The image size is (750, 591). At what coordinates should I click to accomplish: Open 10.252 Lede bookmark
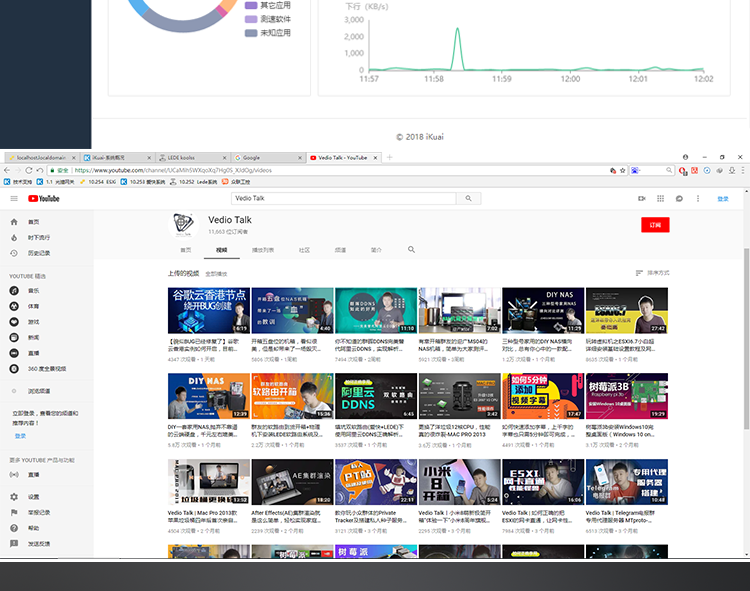pyautogui.click(x=193, y=182)
